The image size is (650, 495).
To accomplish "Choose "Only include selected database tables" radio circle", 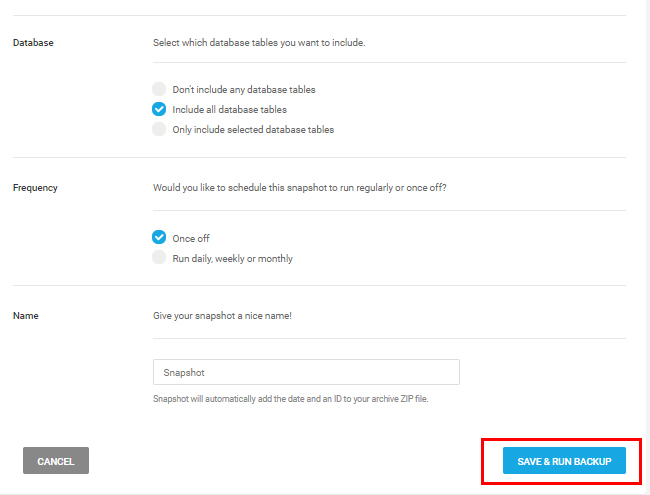I will [x=159, y=129].
